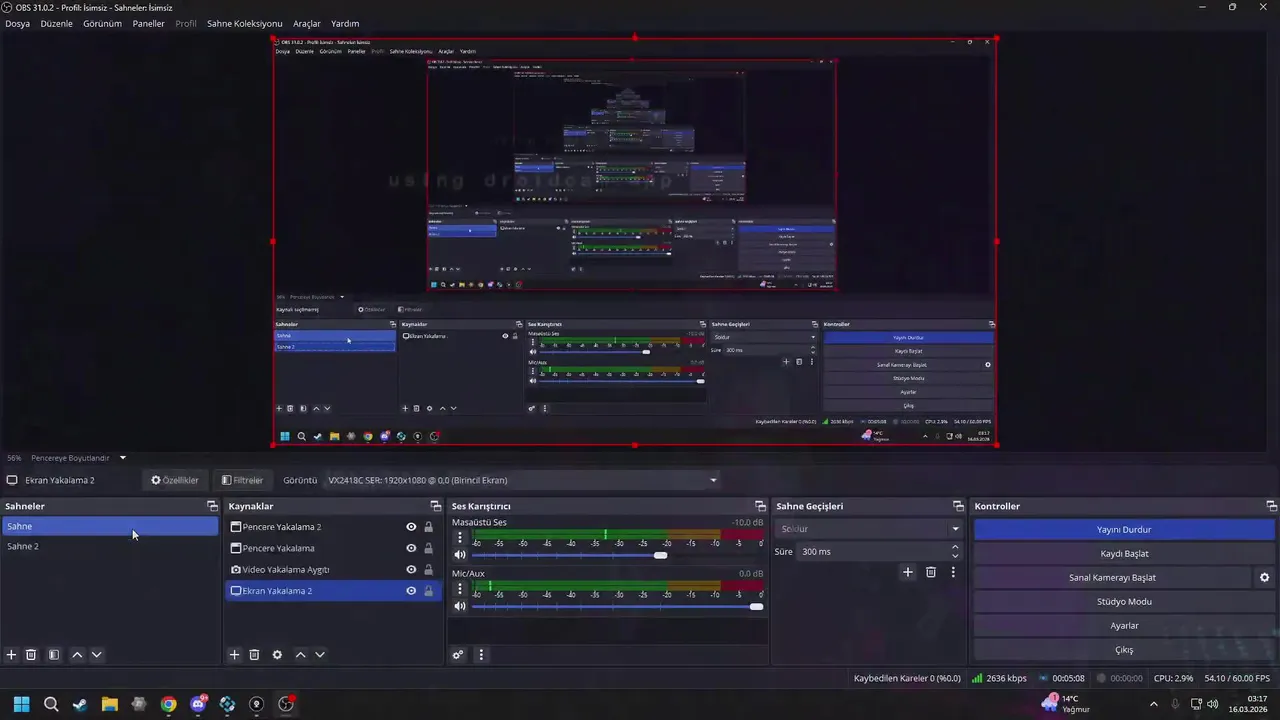Lock Pencere Yakalama 2 source

click(x=429, y=527)
